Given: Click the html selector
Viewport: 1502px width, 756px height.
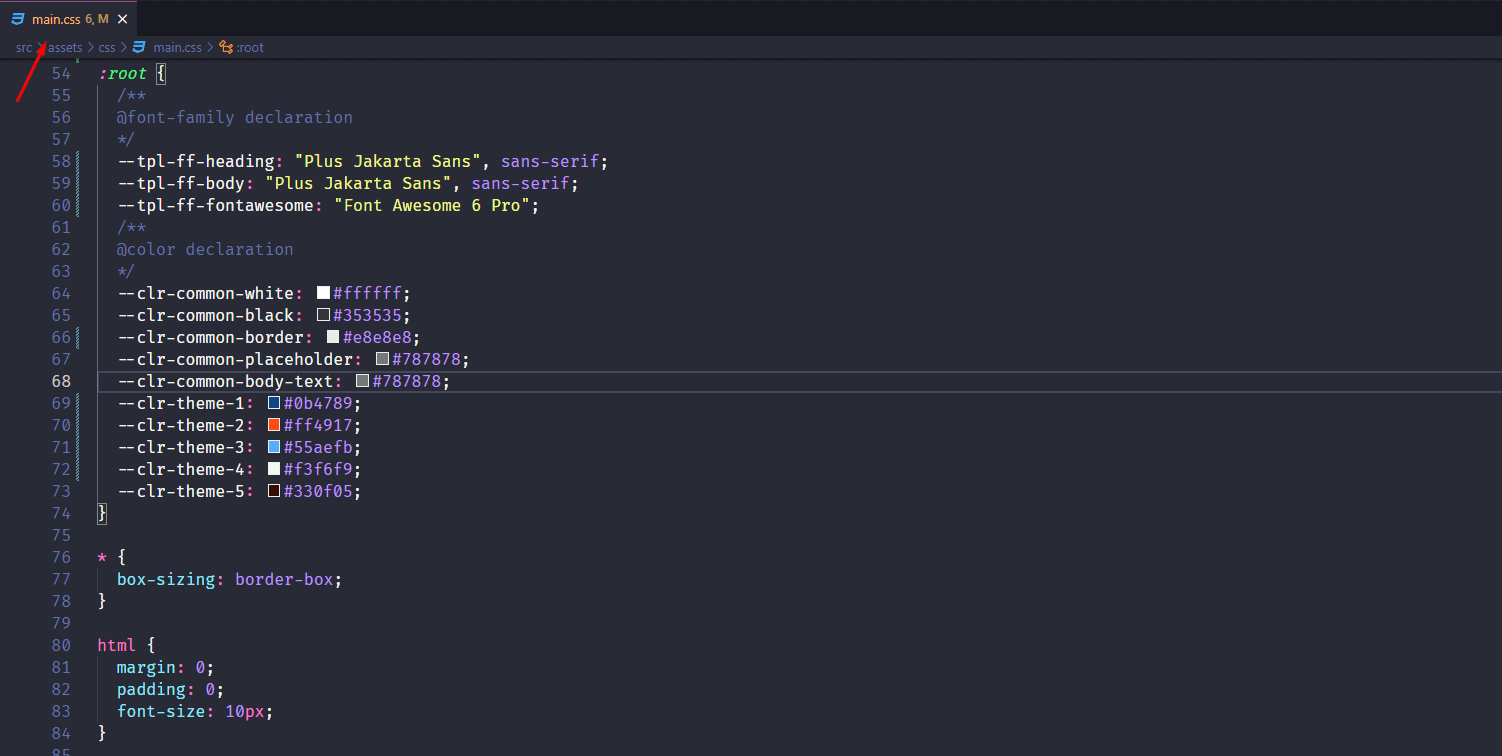Looking at the screenshot, I should pos(117,645).
